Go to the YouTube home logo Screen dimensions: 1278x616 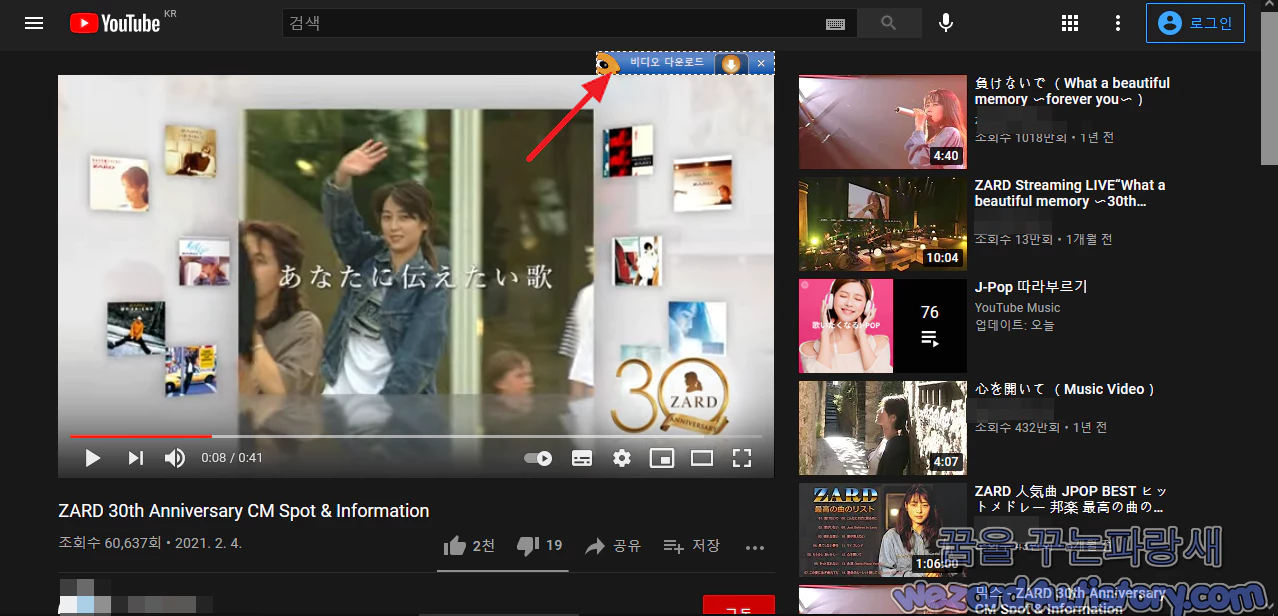(x=115, y=23)
